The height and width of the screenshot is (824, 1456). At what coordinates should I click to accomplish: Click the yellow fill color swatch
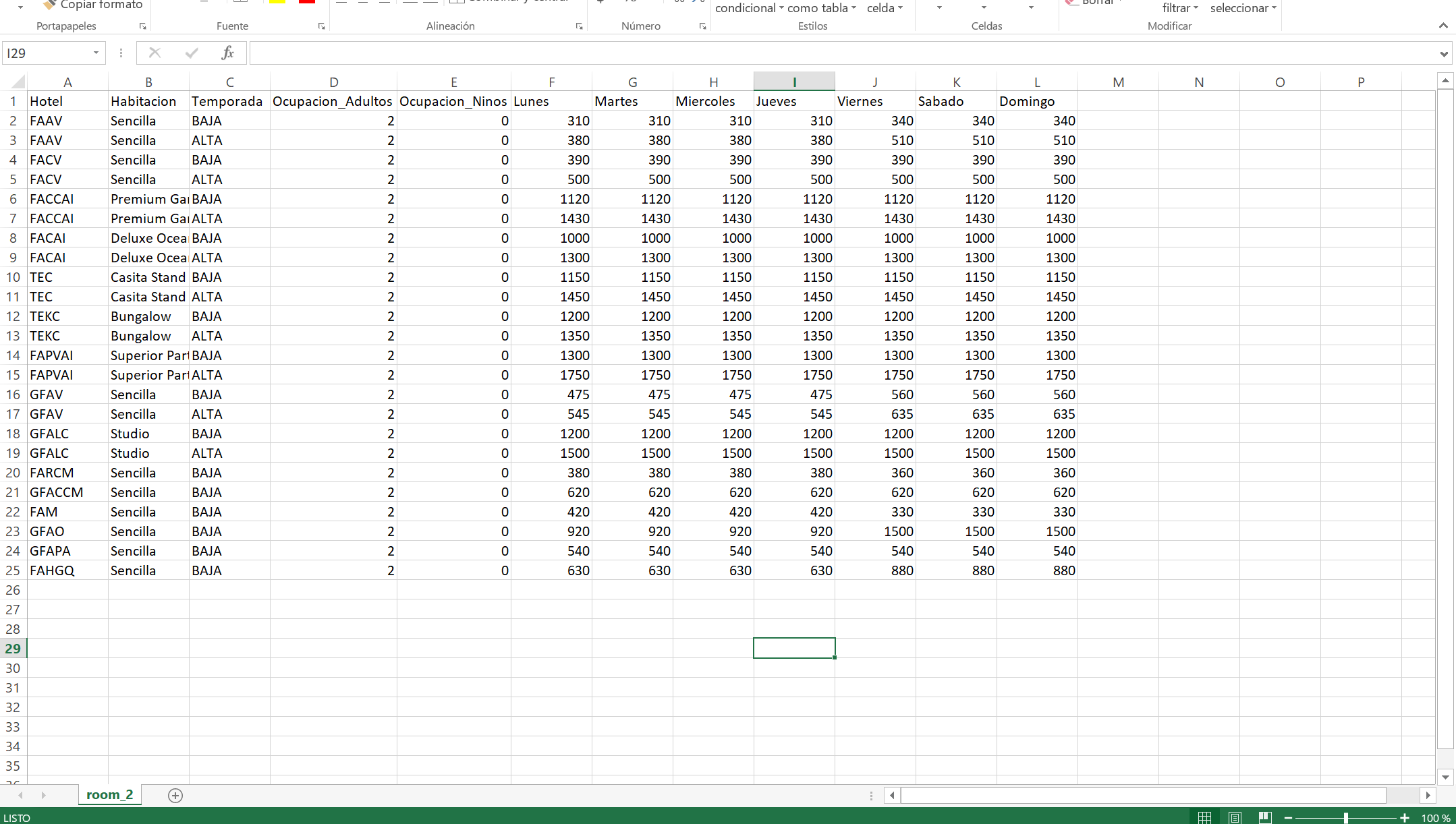click(277, 2)
